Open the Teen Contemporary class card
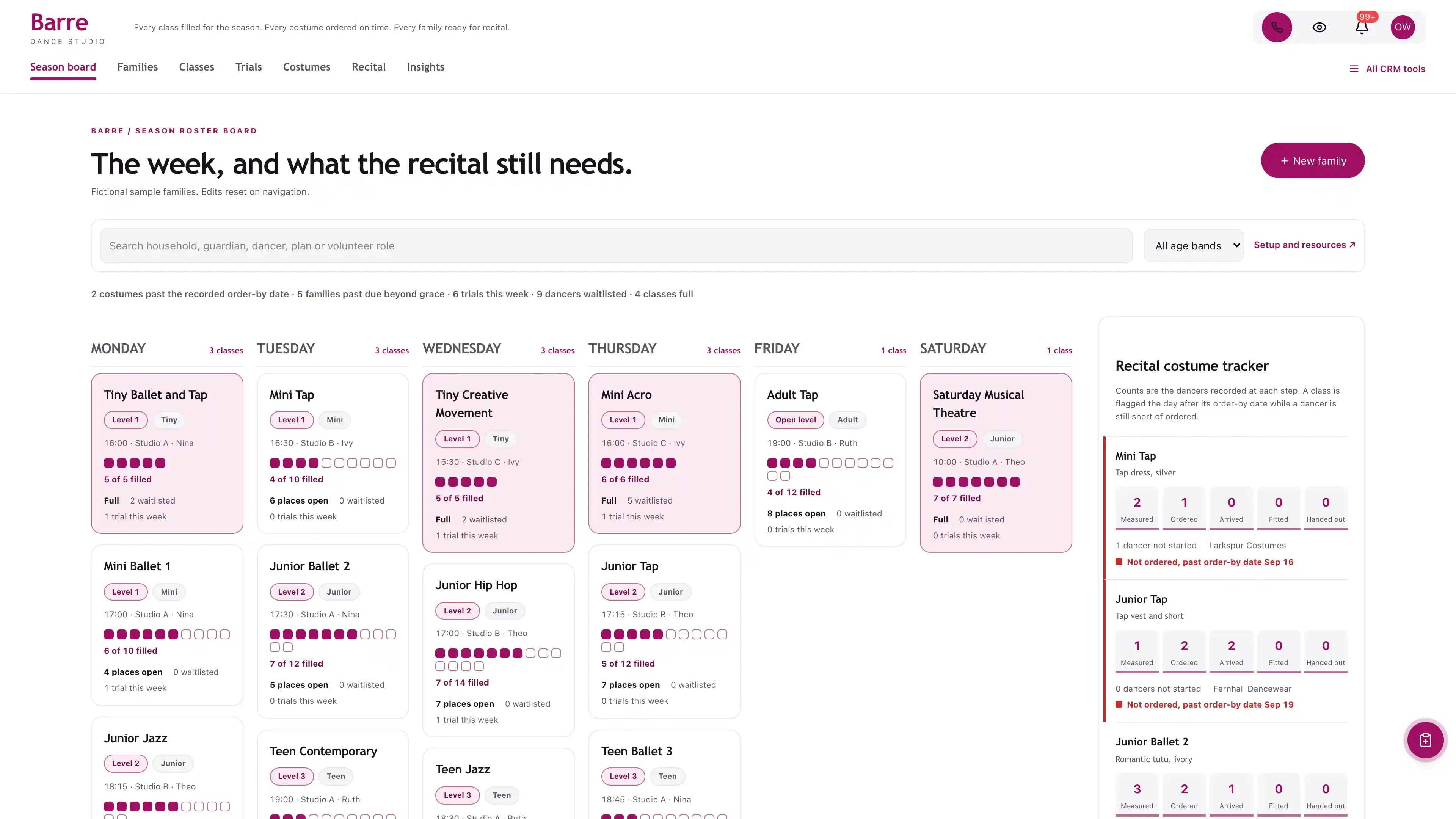 [333, 774]
